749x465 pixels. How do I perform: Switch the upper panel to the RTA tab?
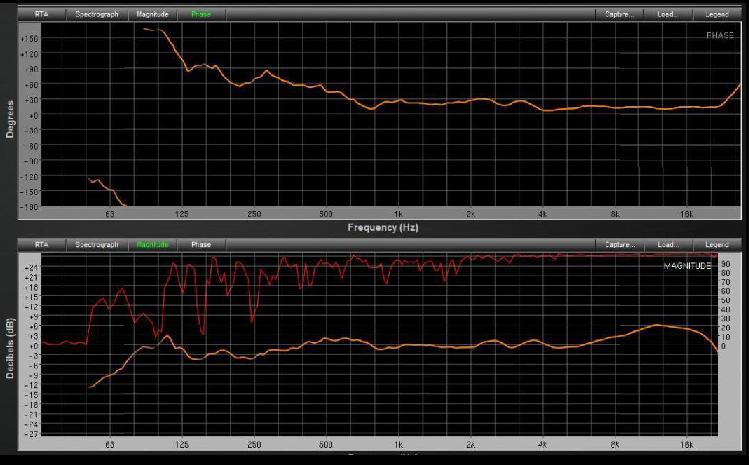(41, 15)
